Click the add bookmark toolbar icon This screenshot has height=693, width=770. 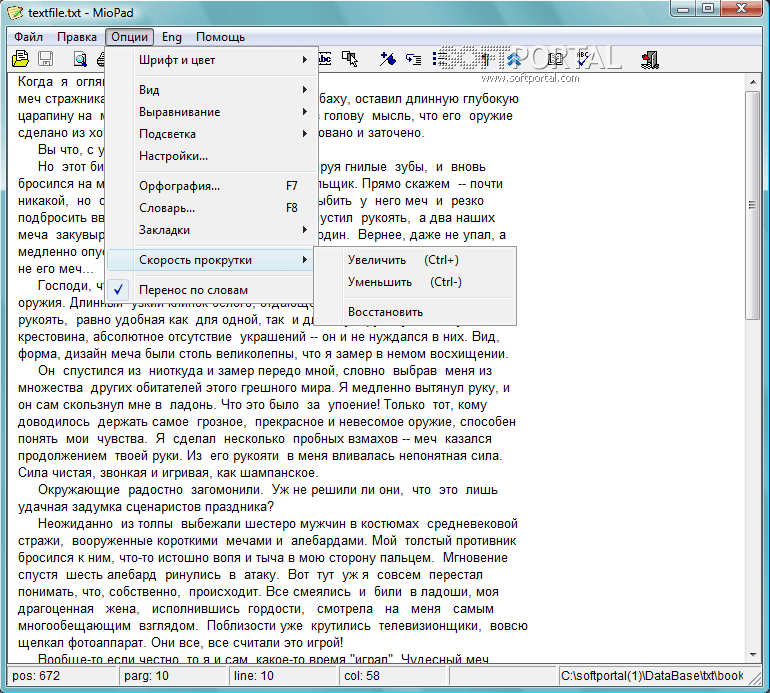387,59
